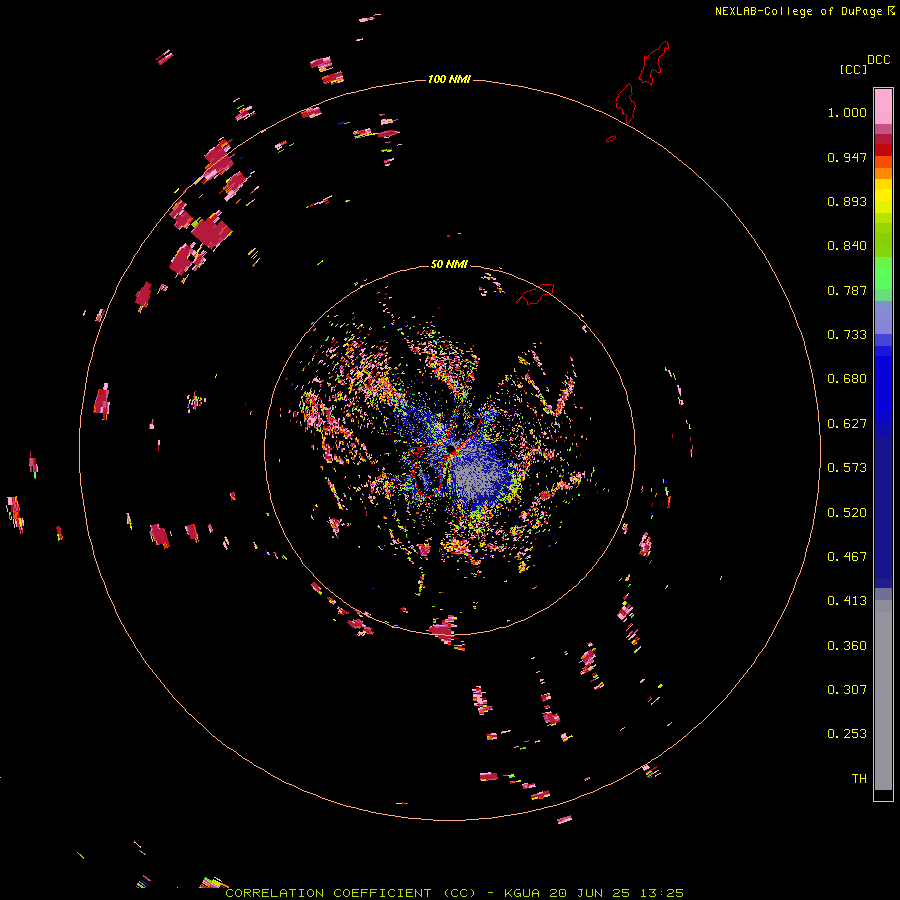Click the 0.680 color scale value
900x900 pixels.
[x=847, y=379]
